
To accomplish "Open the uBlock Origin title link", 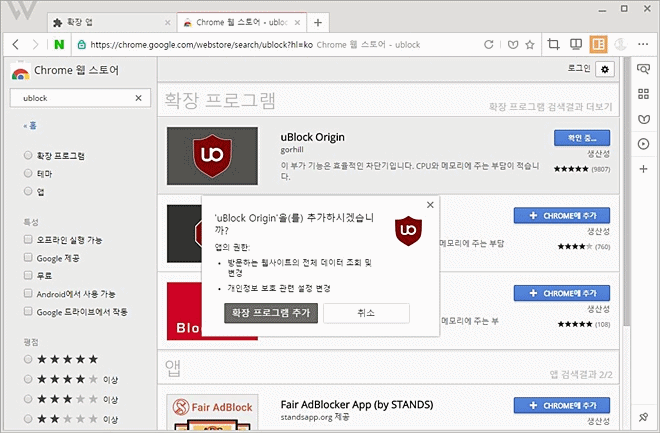I will pos(312,137).
